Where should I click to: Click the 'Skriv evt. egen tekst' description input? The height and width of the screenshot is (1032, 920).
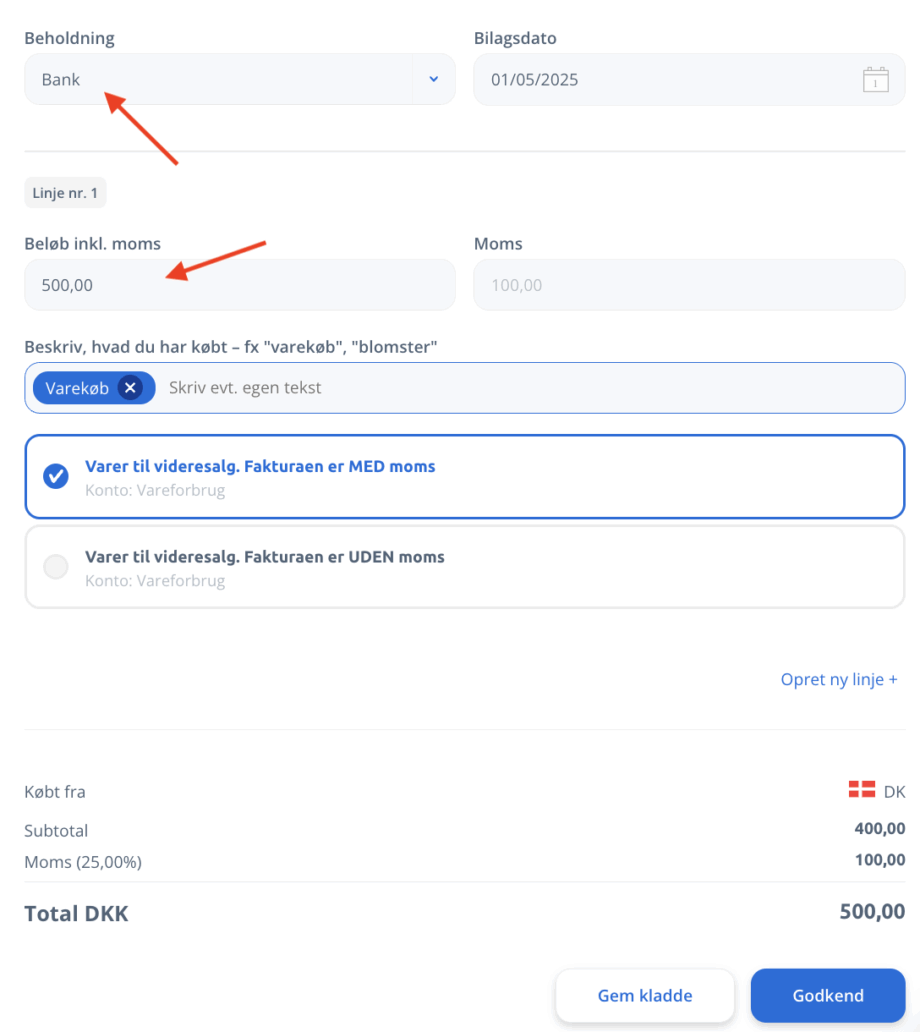(530, 388)
